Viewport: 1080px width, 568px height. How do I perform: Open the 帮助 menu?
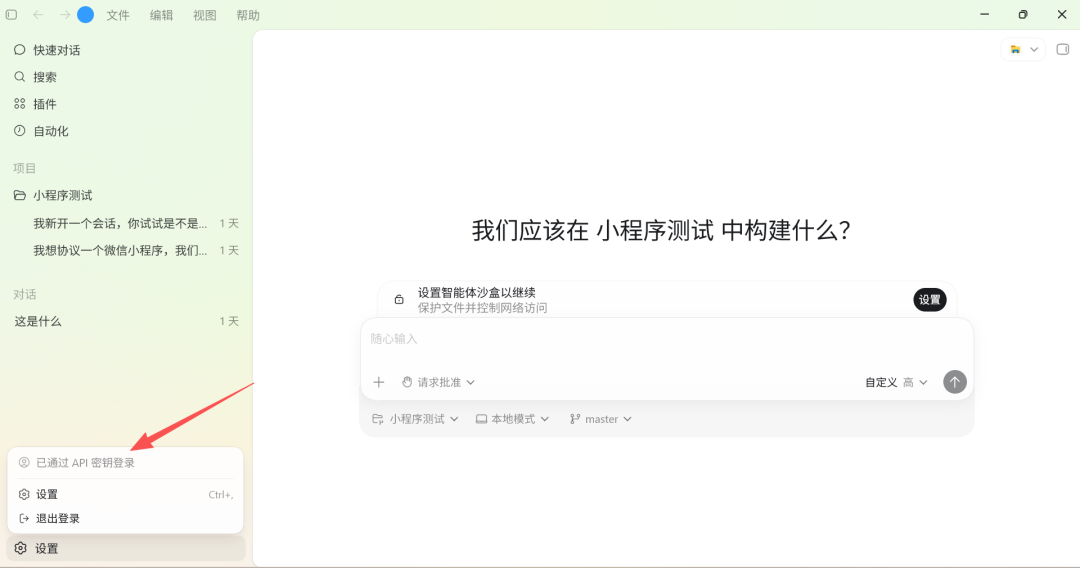248,15
